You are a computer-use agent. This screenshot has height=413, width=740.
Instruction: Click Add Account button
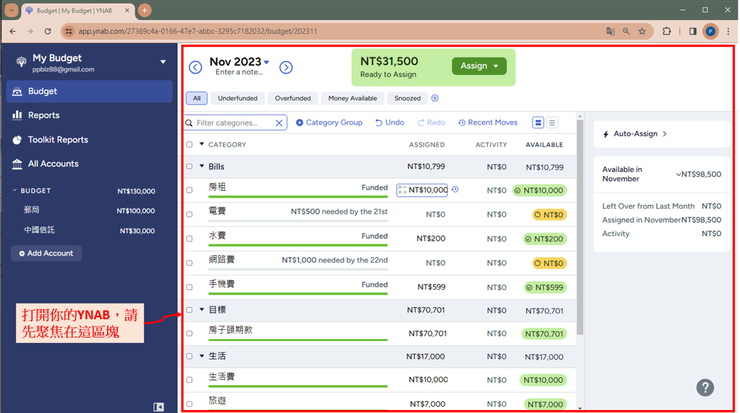pyautogui.click(x=46, y=253)
